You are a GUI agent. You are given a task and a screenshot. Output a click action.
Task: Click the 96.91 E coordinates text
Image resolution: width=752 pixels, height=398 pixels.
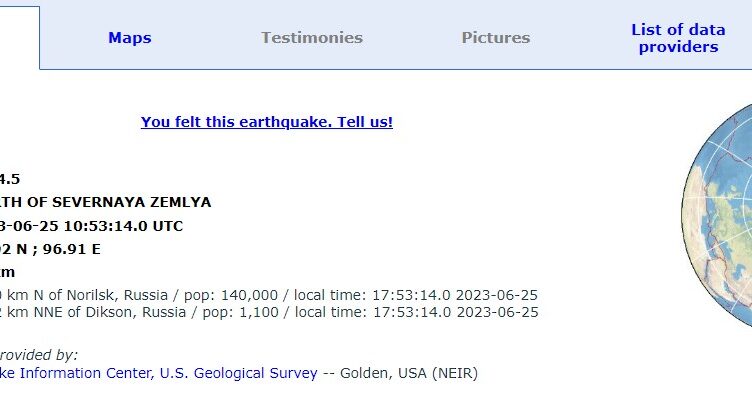(x=71, y=249)
